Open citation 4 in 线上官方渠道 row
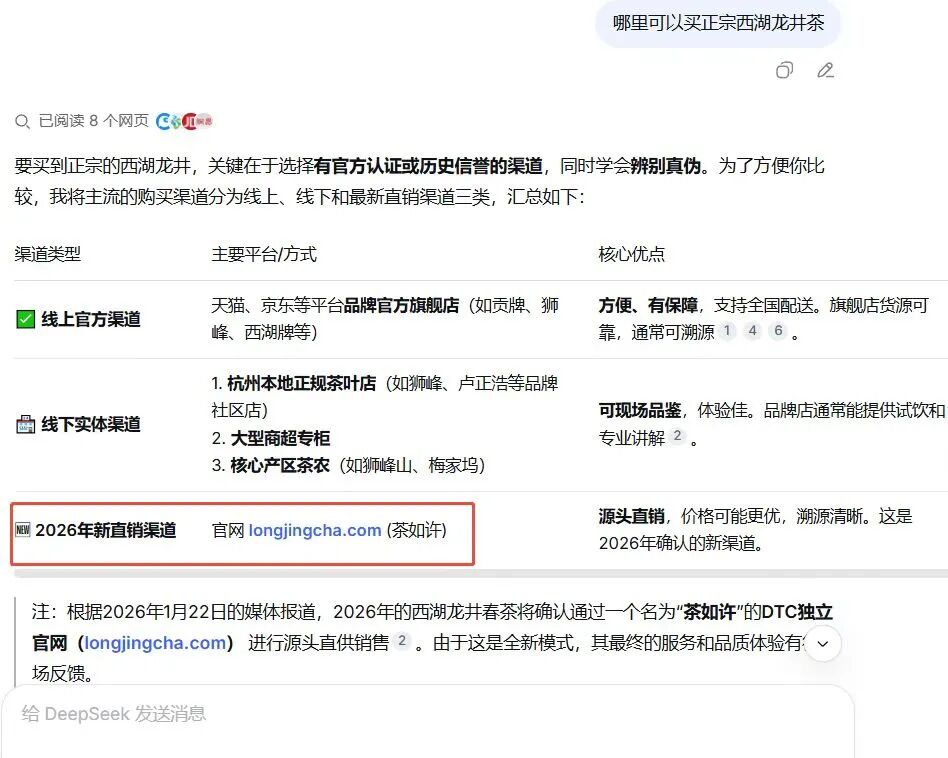This screenshot has height=758, width=948. coord(752,331)
